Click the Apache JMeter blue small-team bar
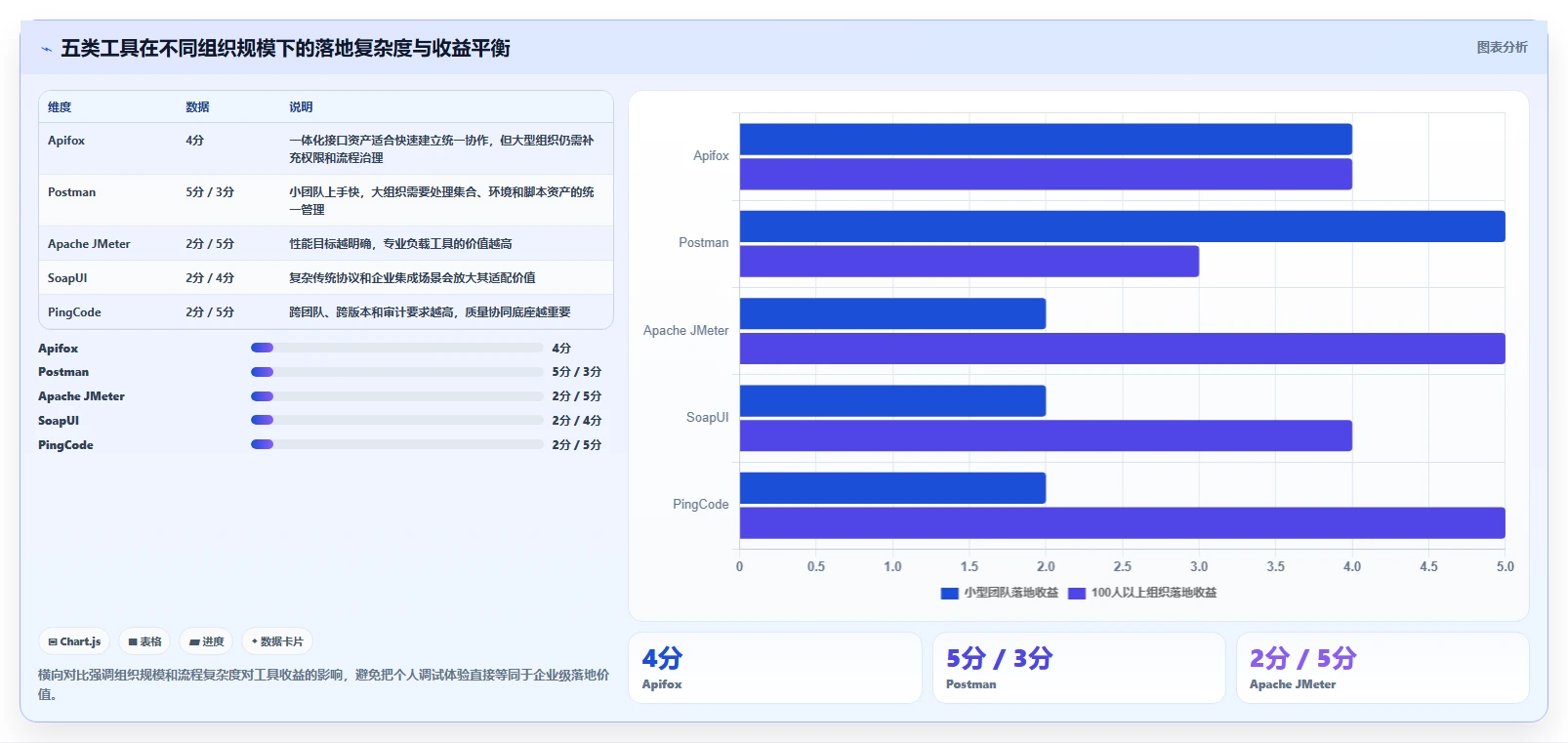The width and height of the screenshot is (1568, 743). pos(892,313)
